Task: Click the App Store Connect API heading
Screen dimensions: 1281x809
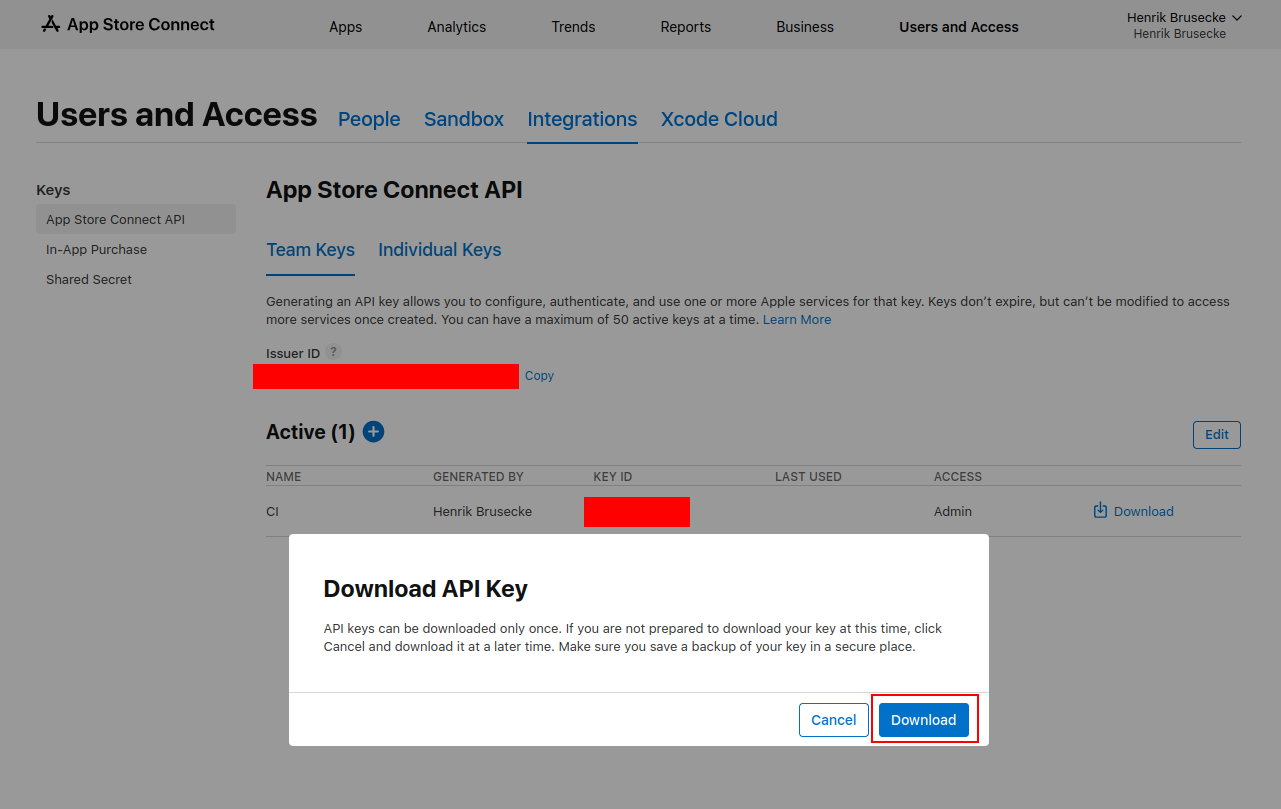Action: (x=394, y=190)
